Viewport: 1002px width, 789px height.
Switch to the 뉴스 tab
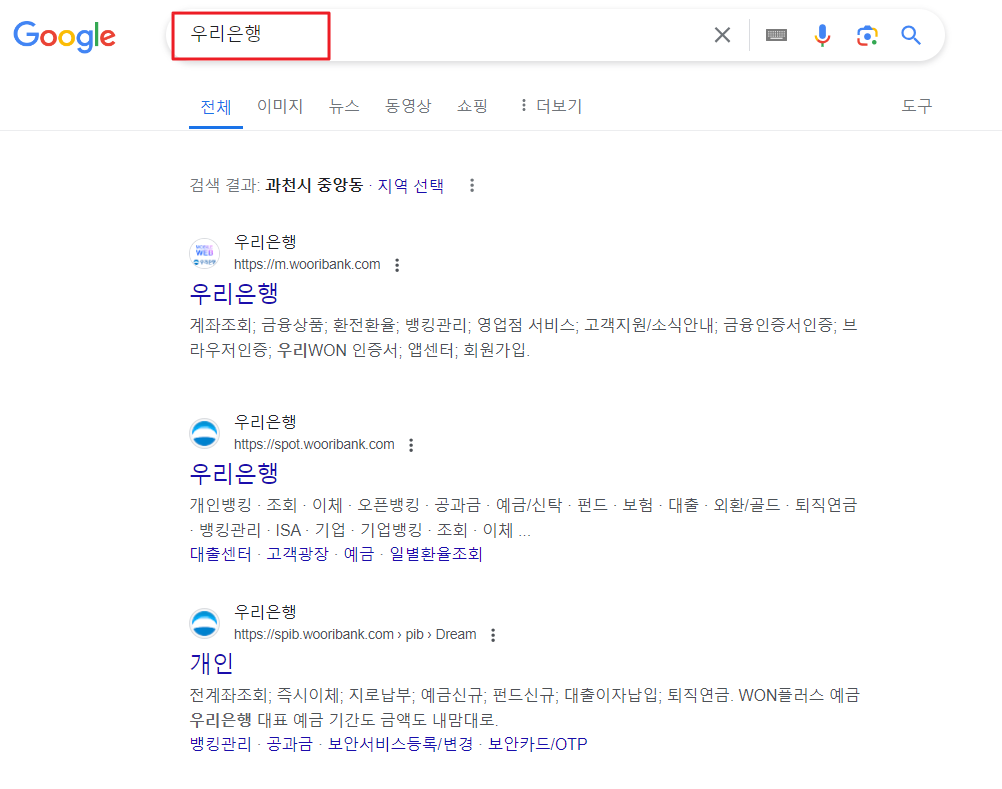coord(344,106)
